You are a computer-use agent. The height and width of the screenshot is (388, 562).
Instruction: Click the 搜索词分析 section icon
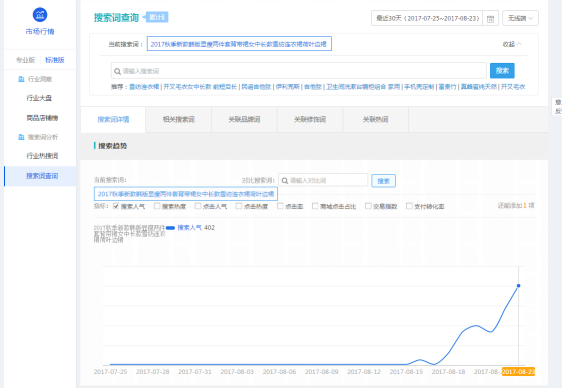21,137
